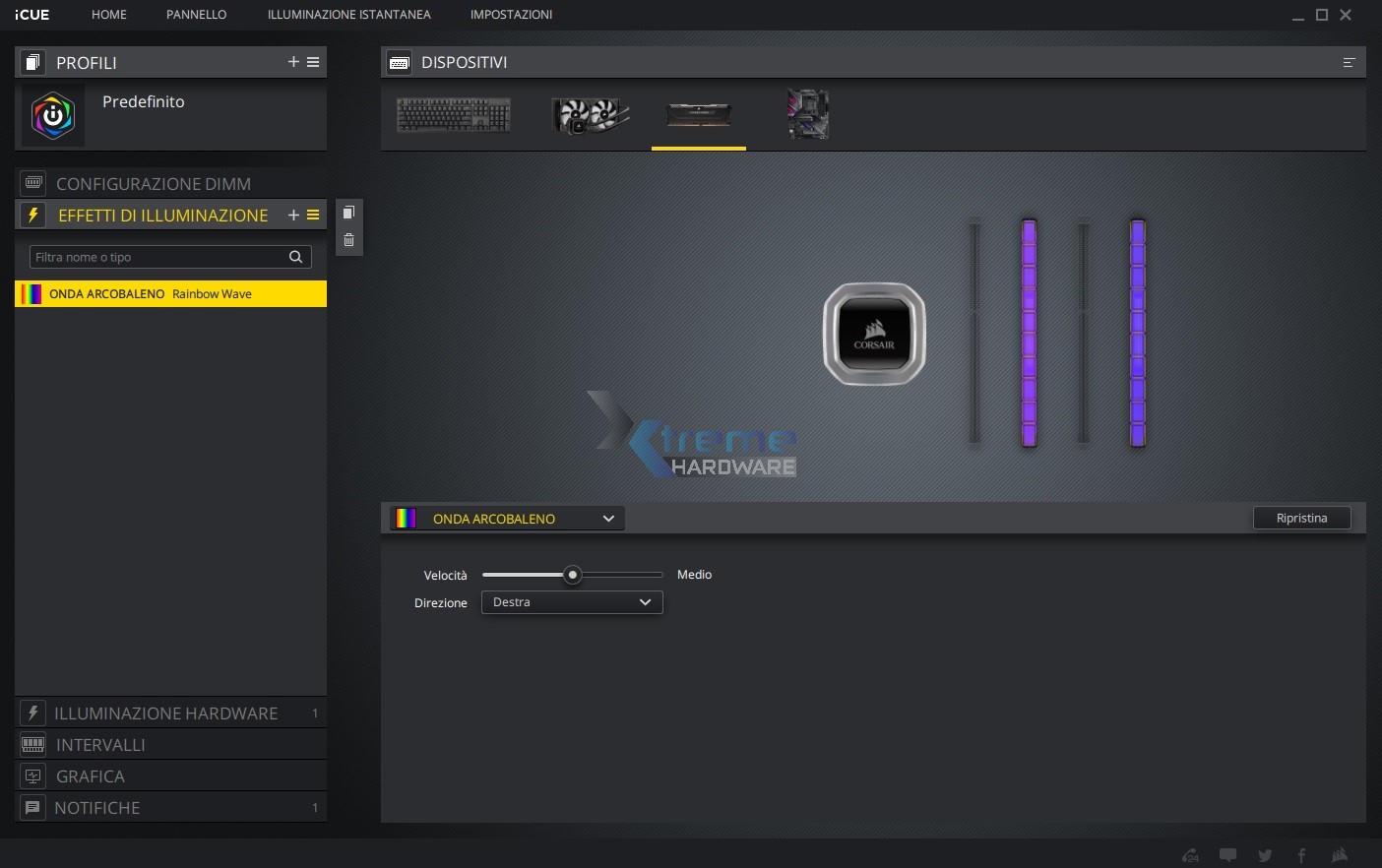
Task: Click the Velocità speed slider handle
Action: pos(572,575)
